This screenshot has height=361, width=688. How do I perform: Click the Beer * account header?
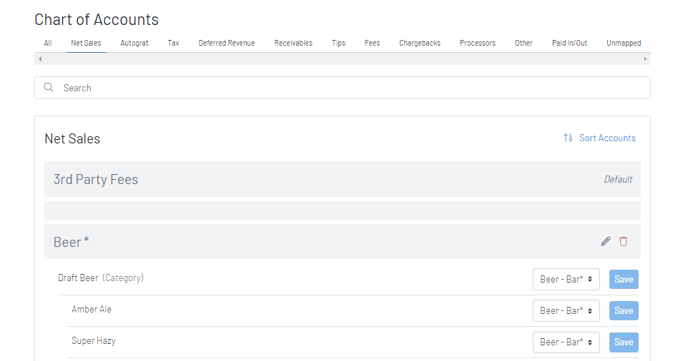click(342, 242)
